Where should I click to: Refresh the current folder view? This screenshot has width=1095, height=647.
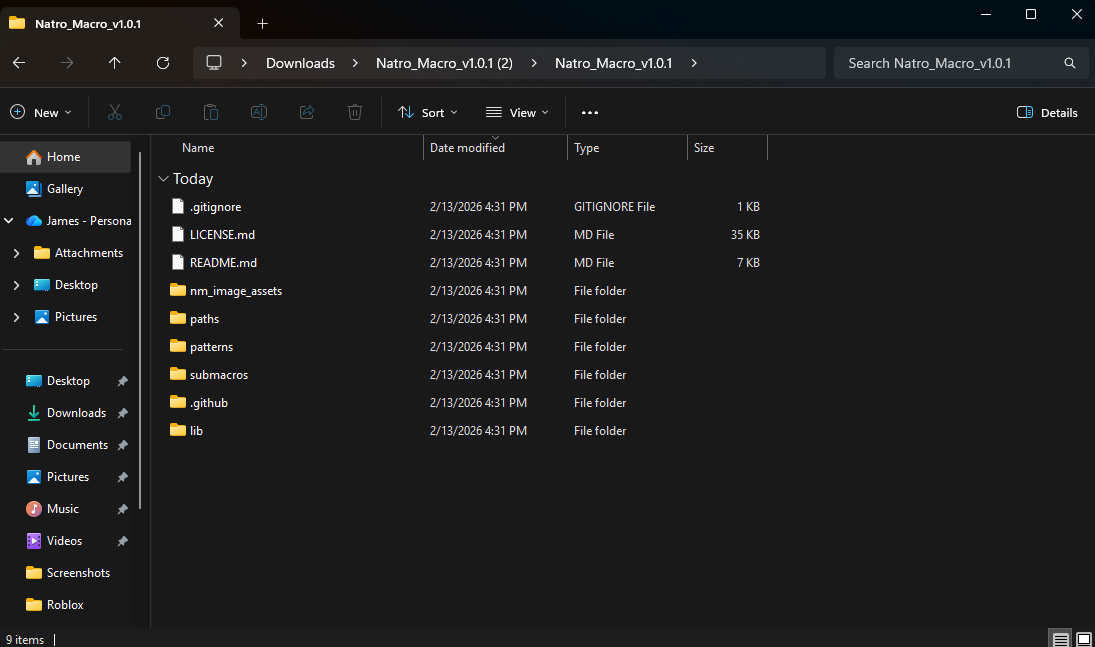click(x=163, y=63)
